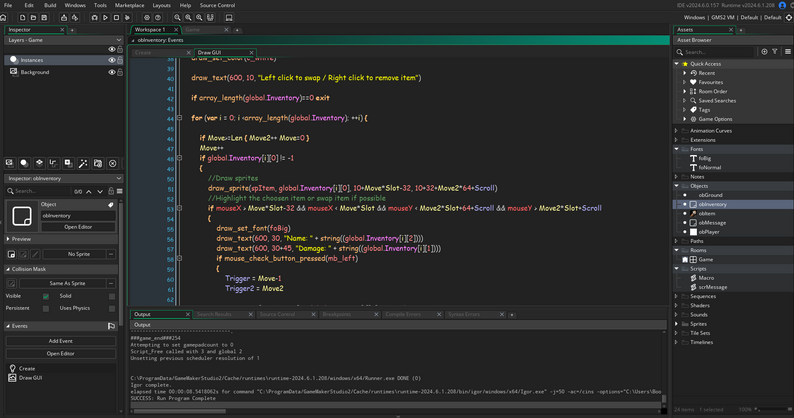794x418 pixels.
Task: Click the Add Event button
Action: tap(60, 341)
